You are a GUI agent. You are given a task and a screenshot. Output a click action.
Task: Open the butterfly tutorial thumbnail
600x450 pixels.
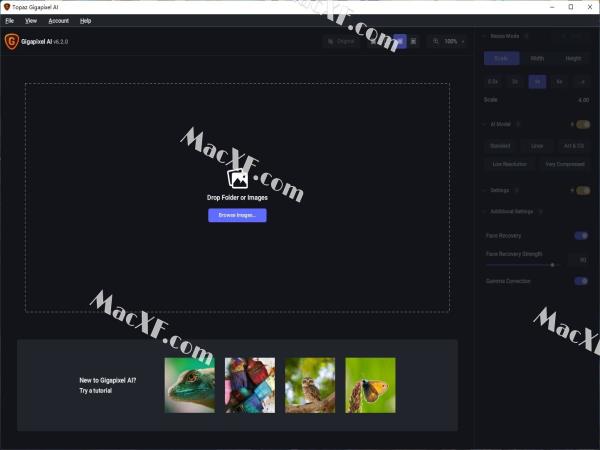370,385
